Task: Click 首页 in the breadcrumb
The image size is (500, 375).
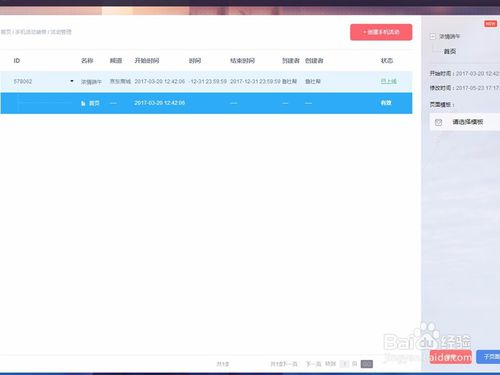Action: pyautogui.click(x=6, y=32)
